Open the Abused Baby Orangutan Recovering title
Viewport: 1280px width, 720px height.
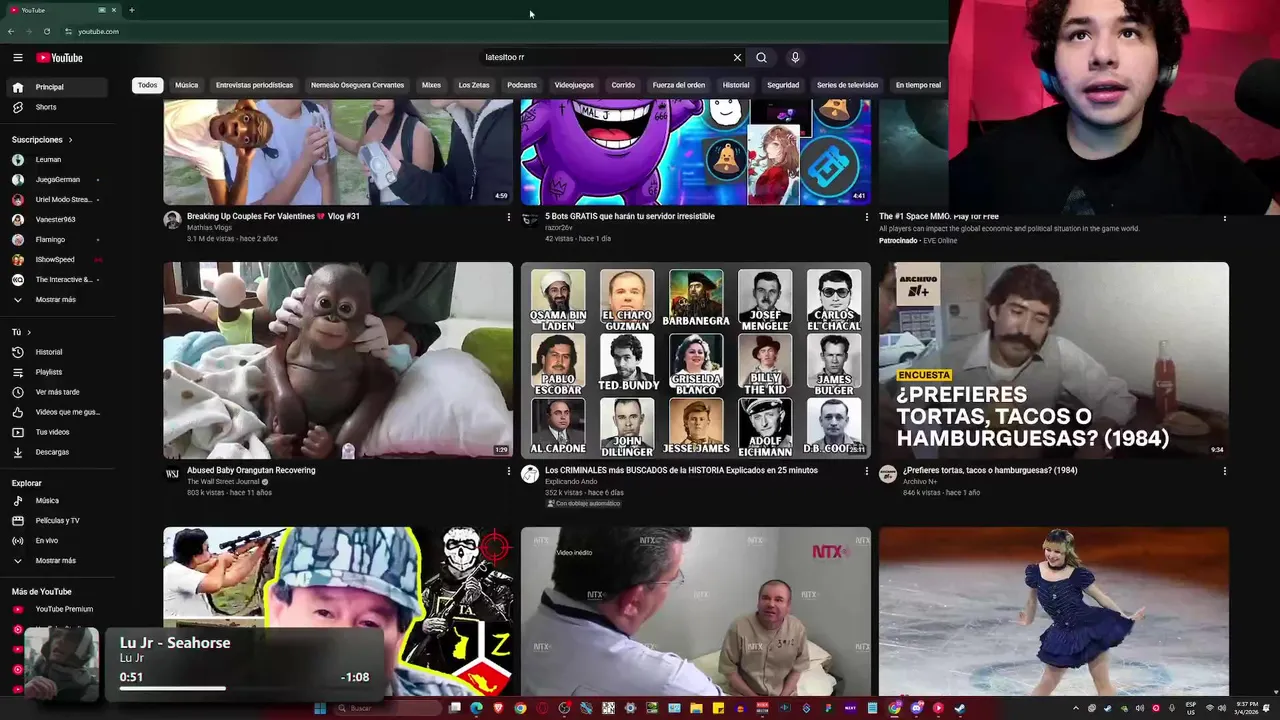point(251,470)
